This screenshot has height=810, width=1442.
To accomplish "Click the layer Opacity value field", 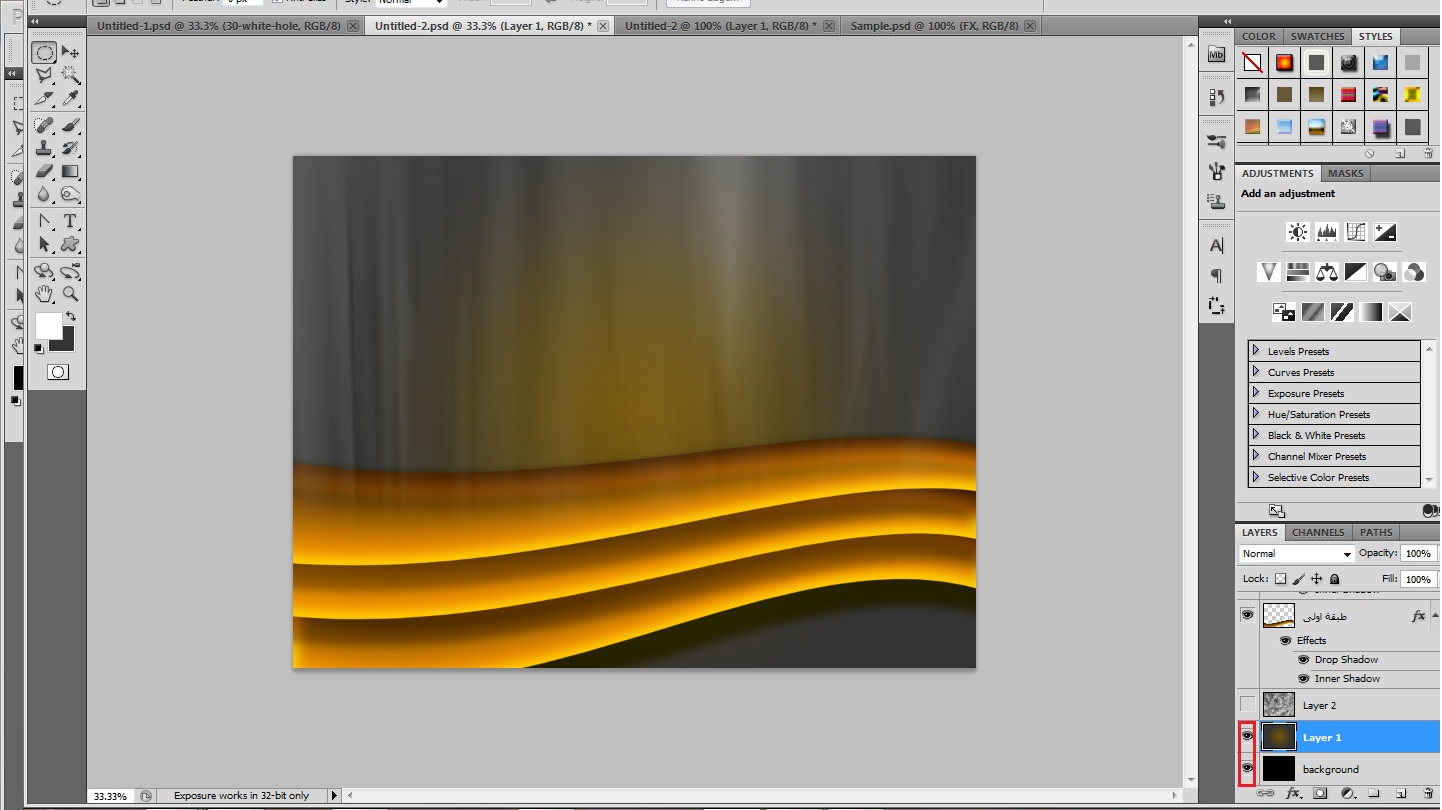I will point(1418,553).
